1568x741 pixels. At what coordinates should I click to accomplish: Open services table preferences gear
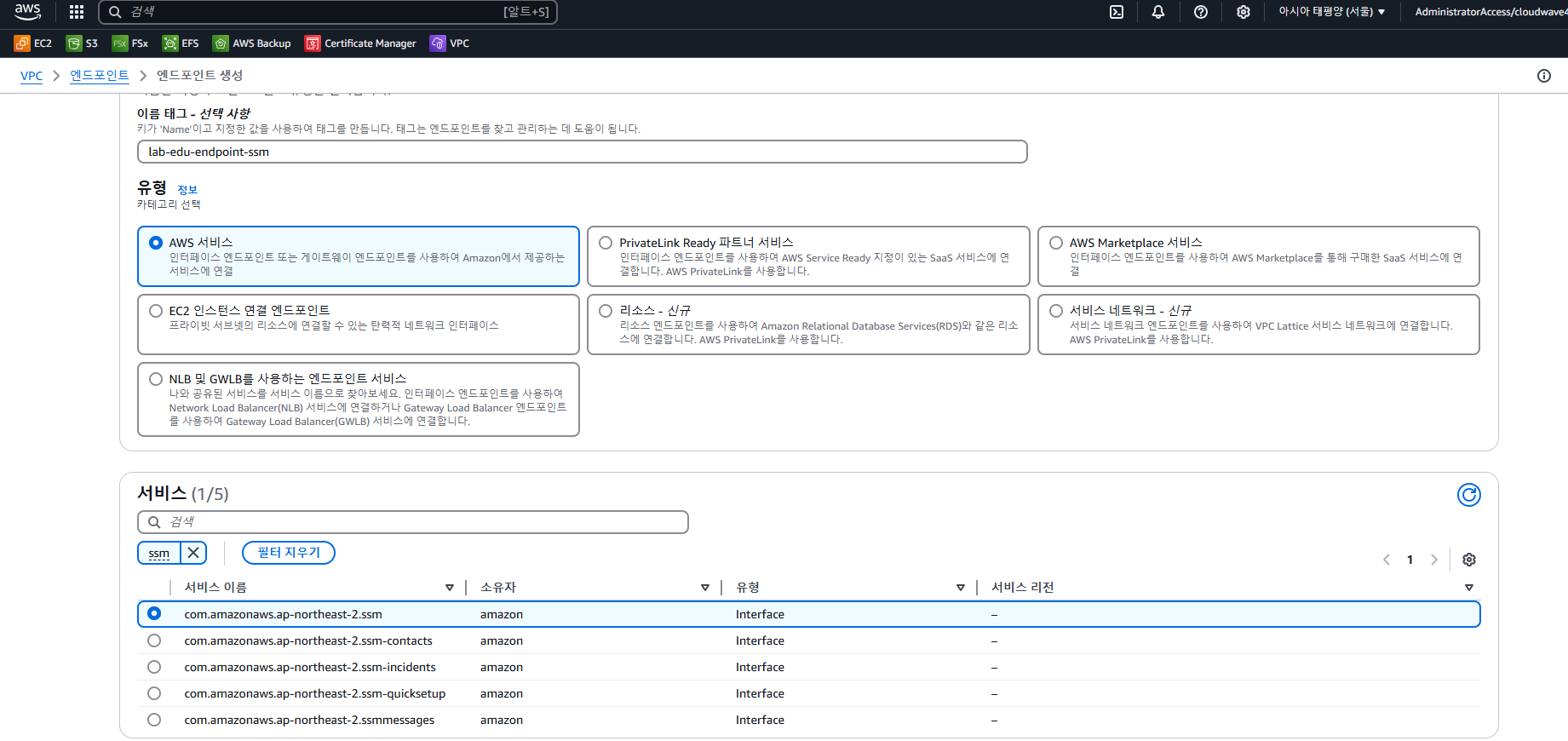[x=1469, y=560]
